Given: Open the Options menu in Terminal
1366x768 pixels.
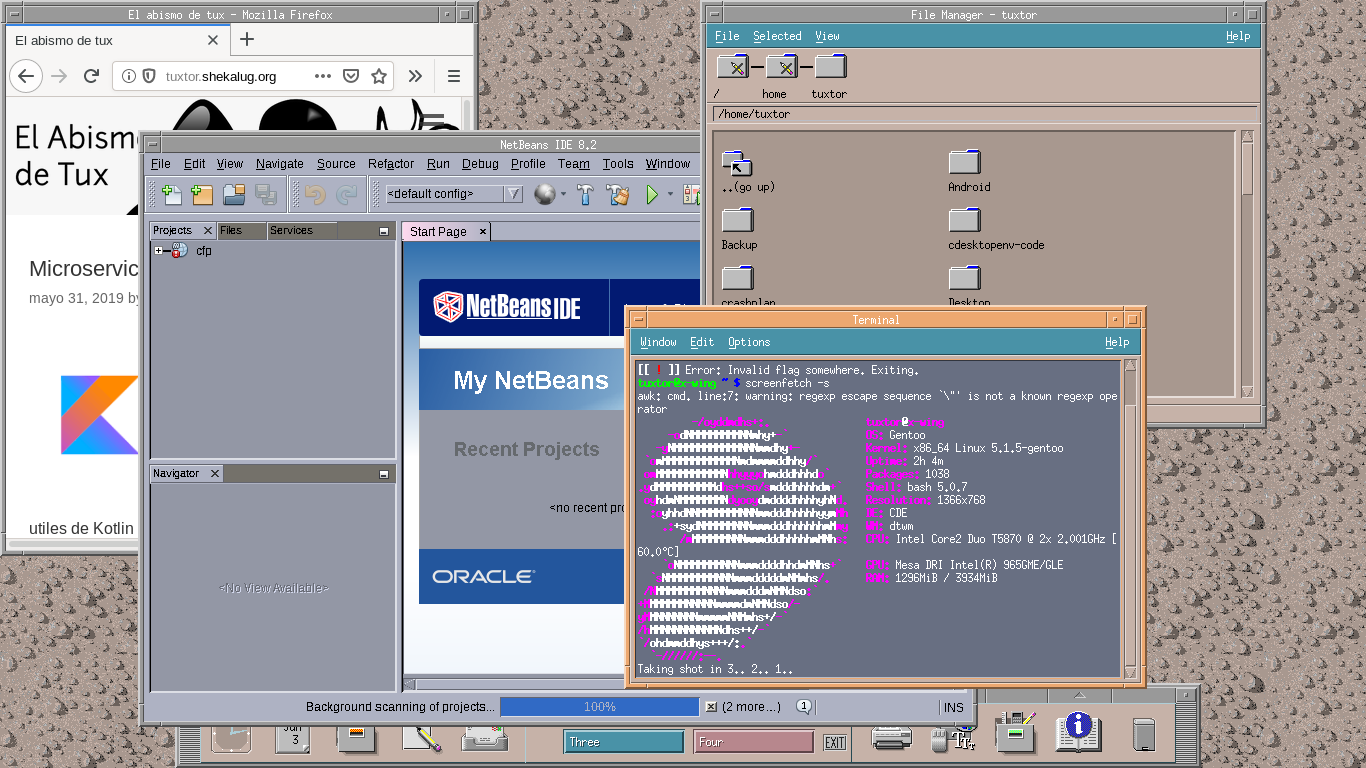Looking at the screenshot, I should click(x=749, y=342).
